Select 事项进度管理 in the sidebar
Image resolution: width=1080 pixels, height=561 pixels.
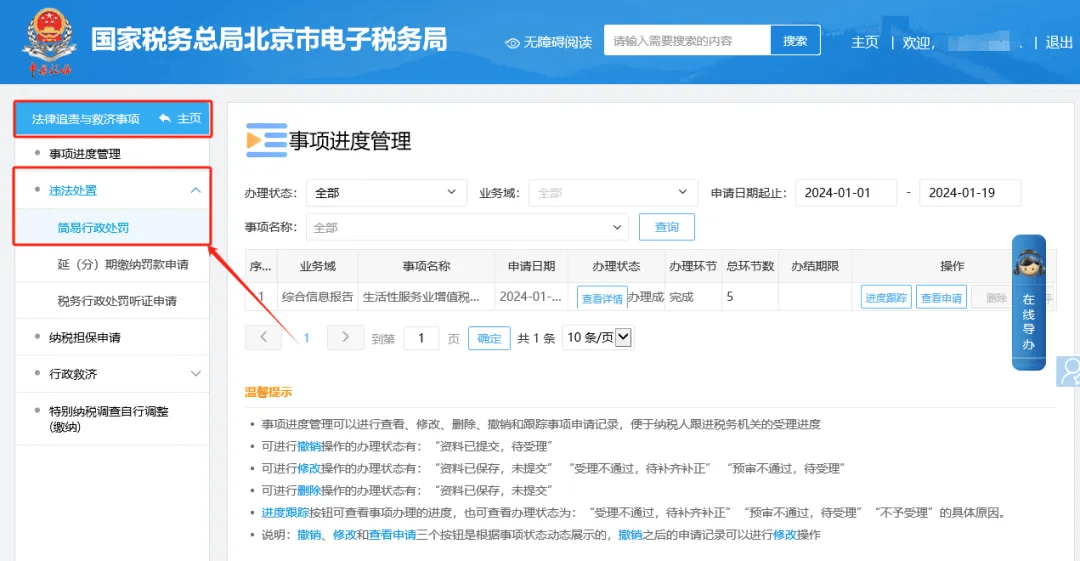coord(85,154)
